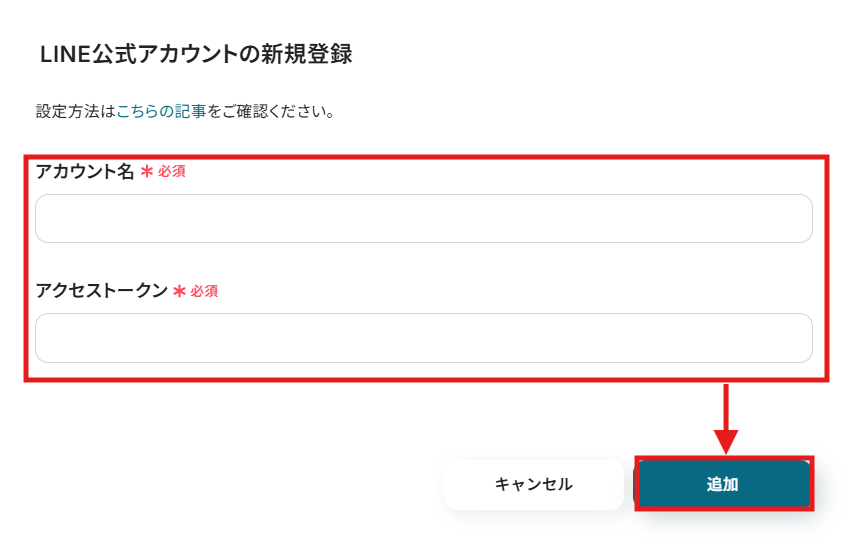
Task: Click the アカウント名 input field
Action: [423, 218]
